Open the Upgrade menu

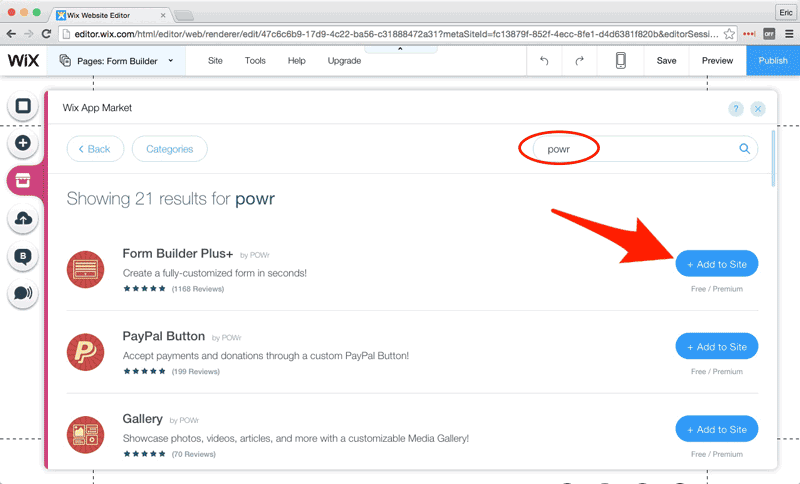coord(344,61)
